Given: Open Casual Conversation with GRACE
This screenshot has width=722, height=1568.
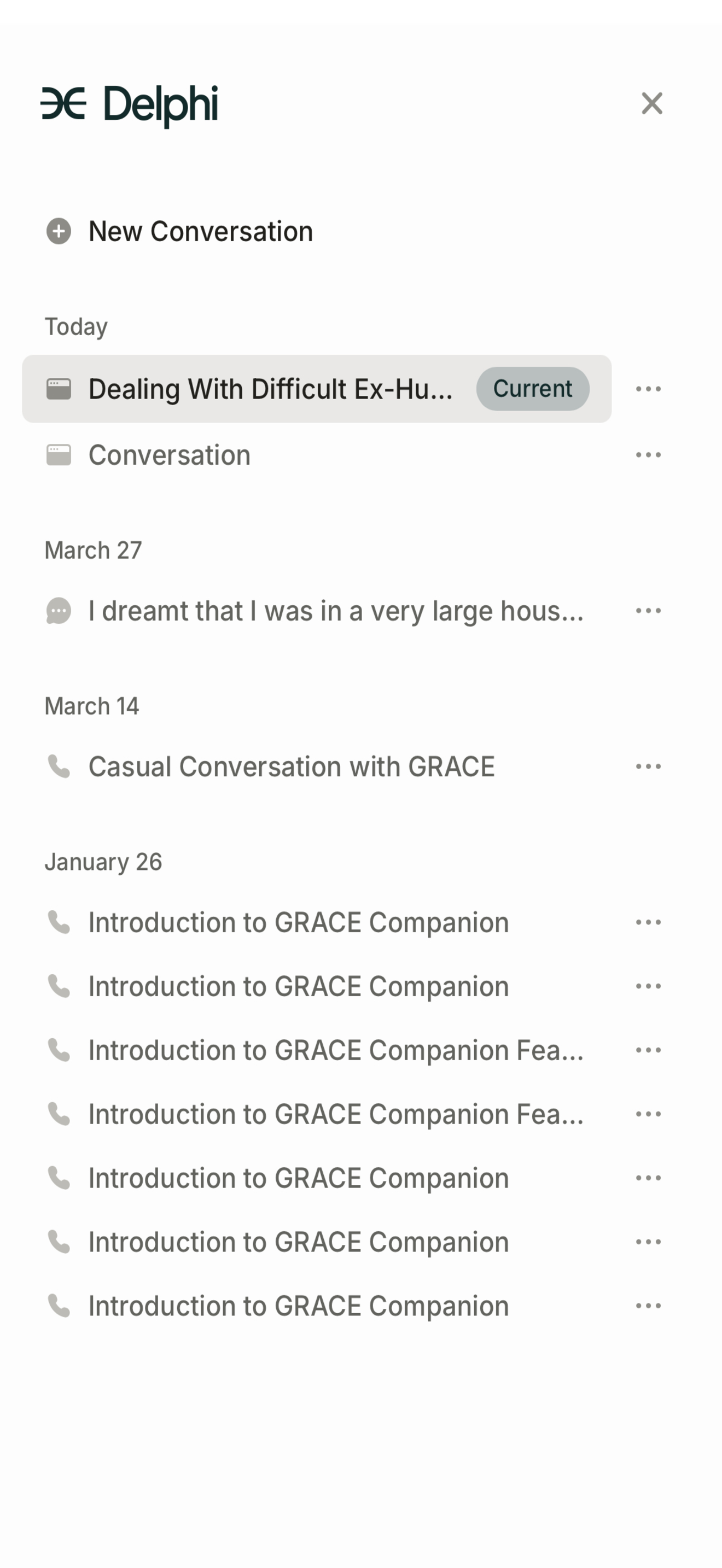Looking at the screenshot, I should coord(291,767).
